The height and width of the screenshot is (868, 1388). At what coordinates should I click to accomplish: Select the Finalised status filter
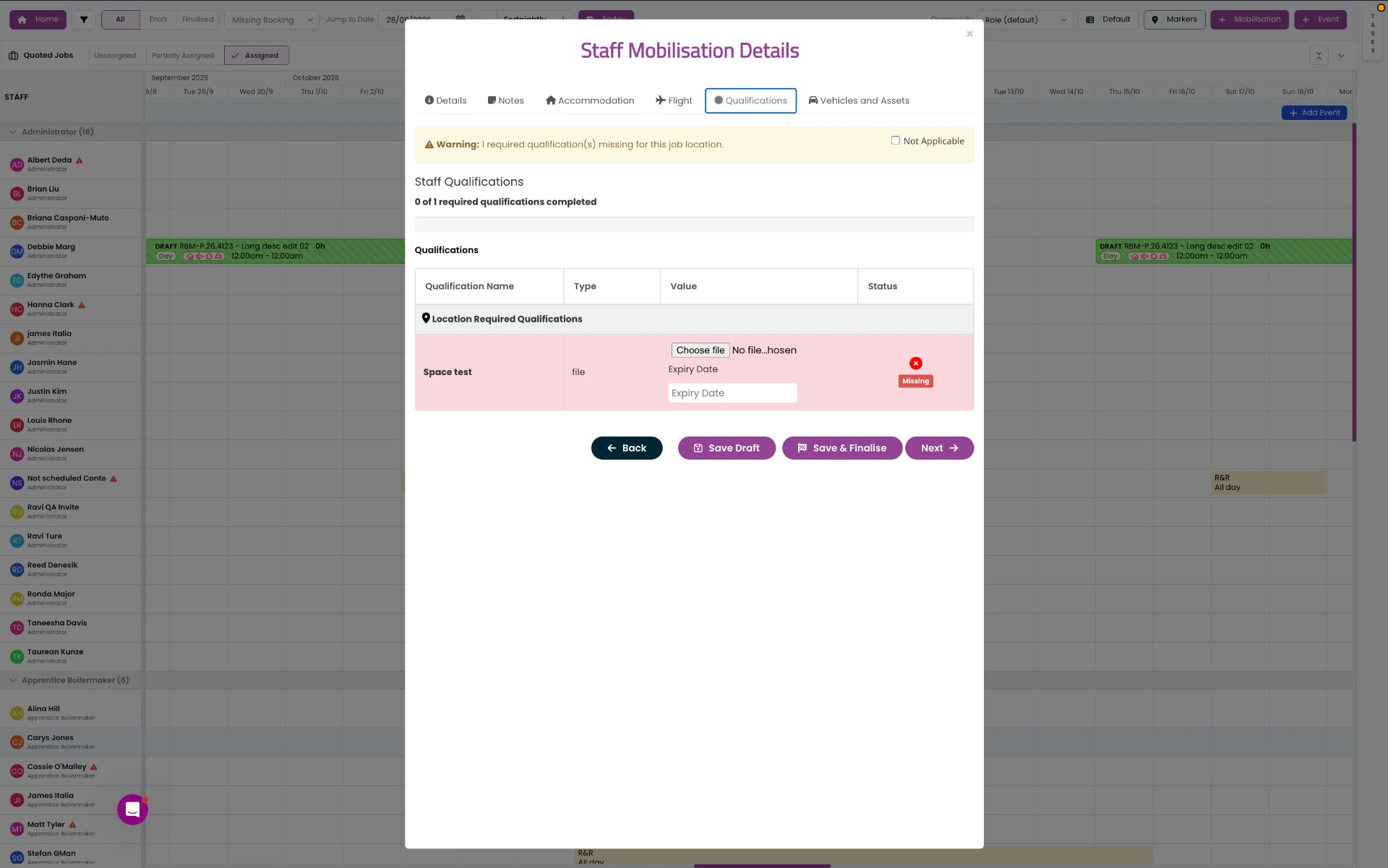(197, 20)
